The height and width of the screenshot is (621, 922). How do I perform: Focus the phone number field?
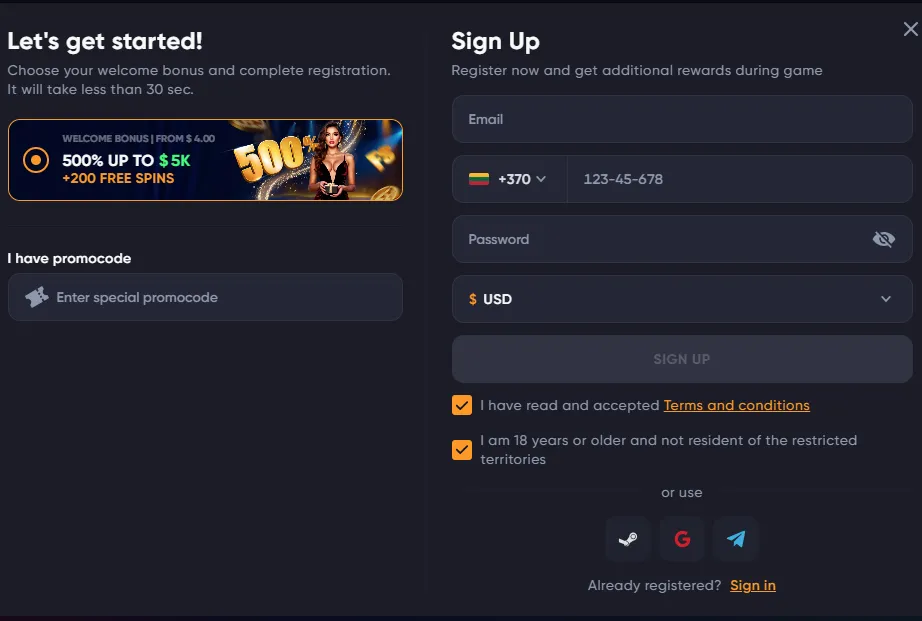tap(738, 179)
